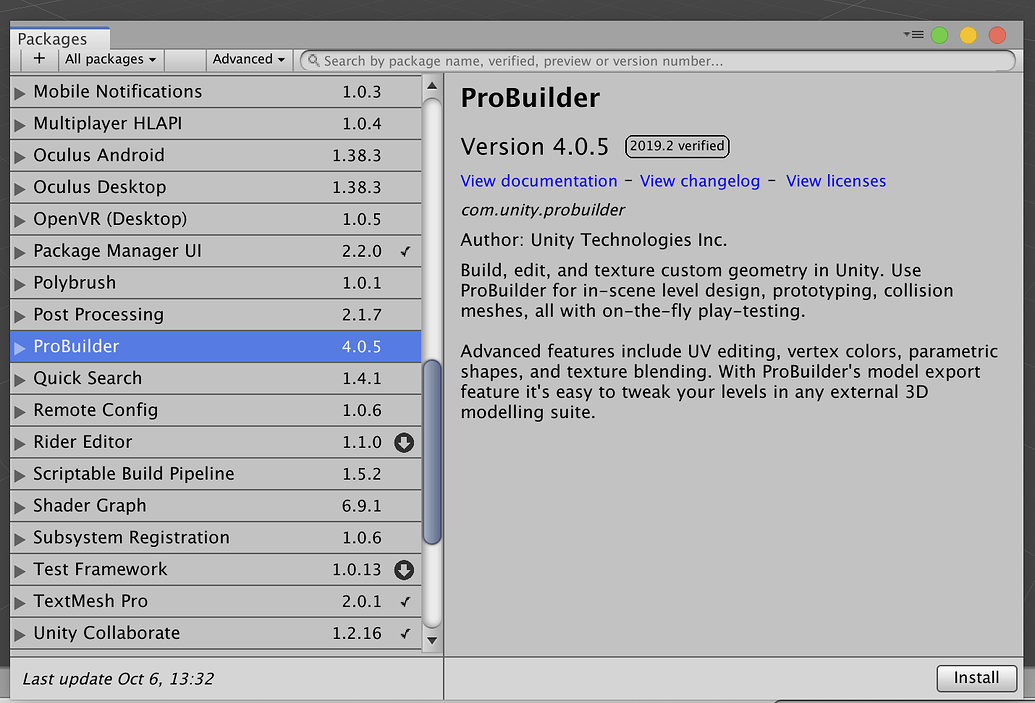This screenshot has width=1035, height=703.
Task: Expand the Oculus Android package entry
Action: [x=19, y=156]
